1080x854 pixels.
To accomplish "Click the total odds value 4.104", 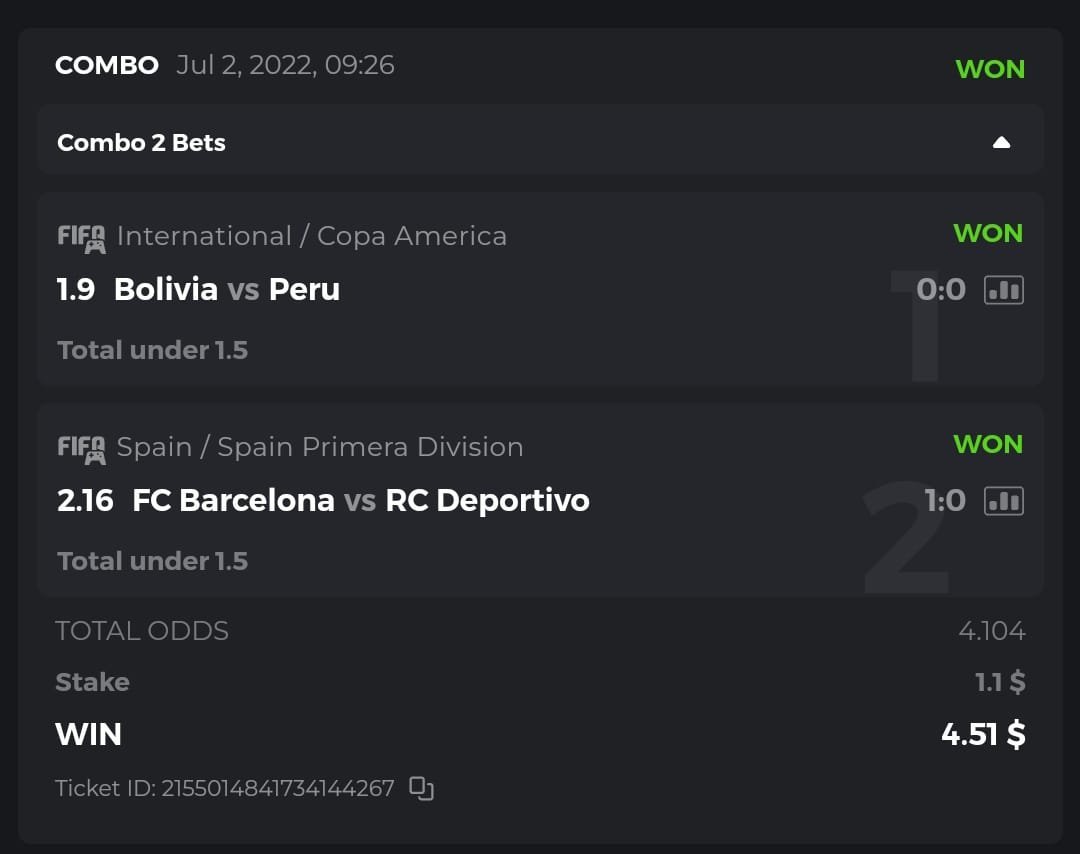I will click(x=991, y=631).
